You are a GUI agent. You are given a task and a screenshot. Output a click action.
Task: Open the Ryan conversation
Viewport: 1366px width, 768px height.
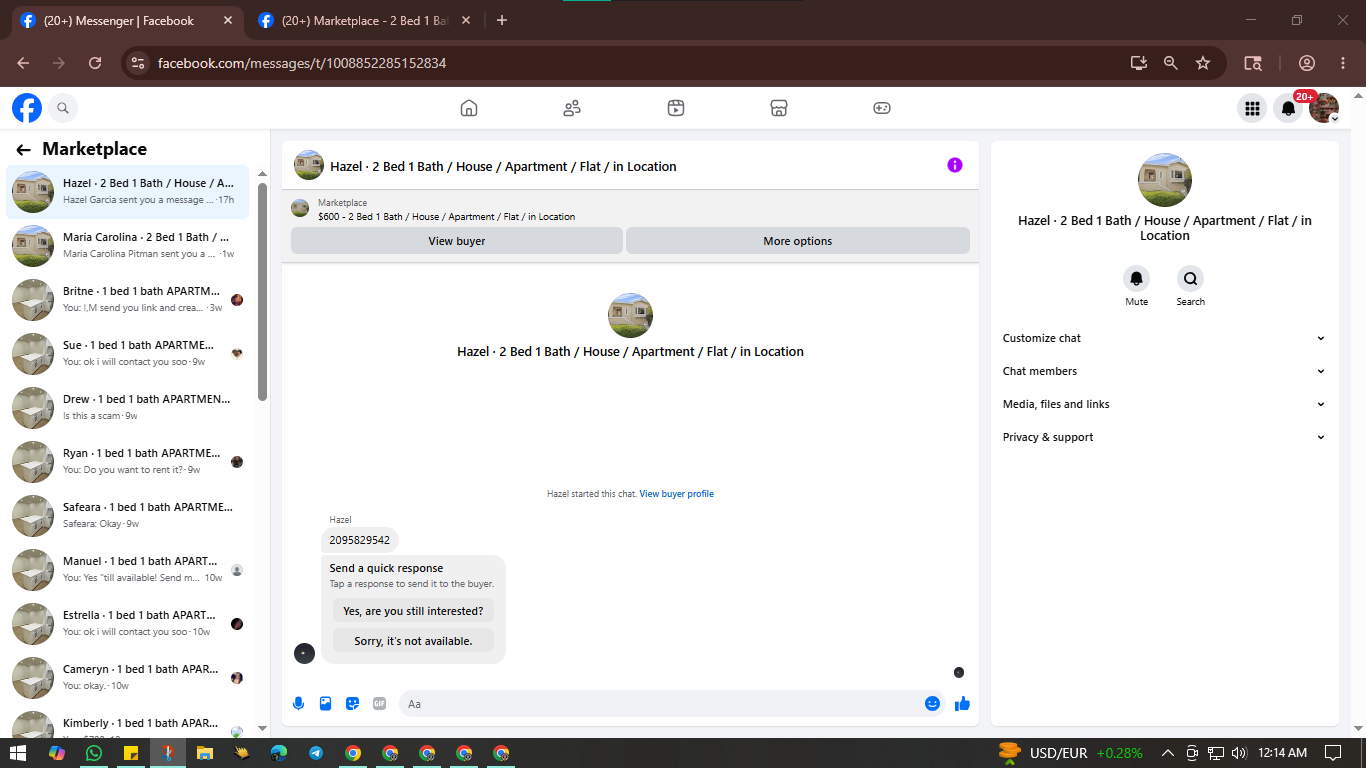click(128, 461)
